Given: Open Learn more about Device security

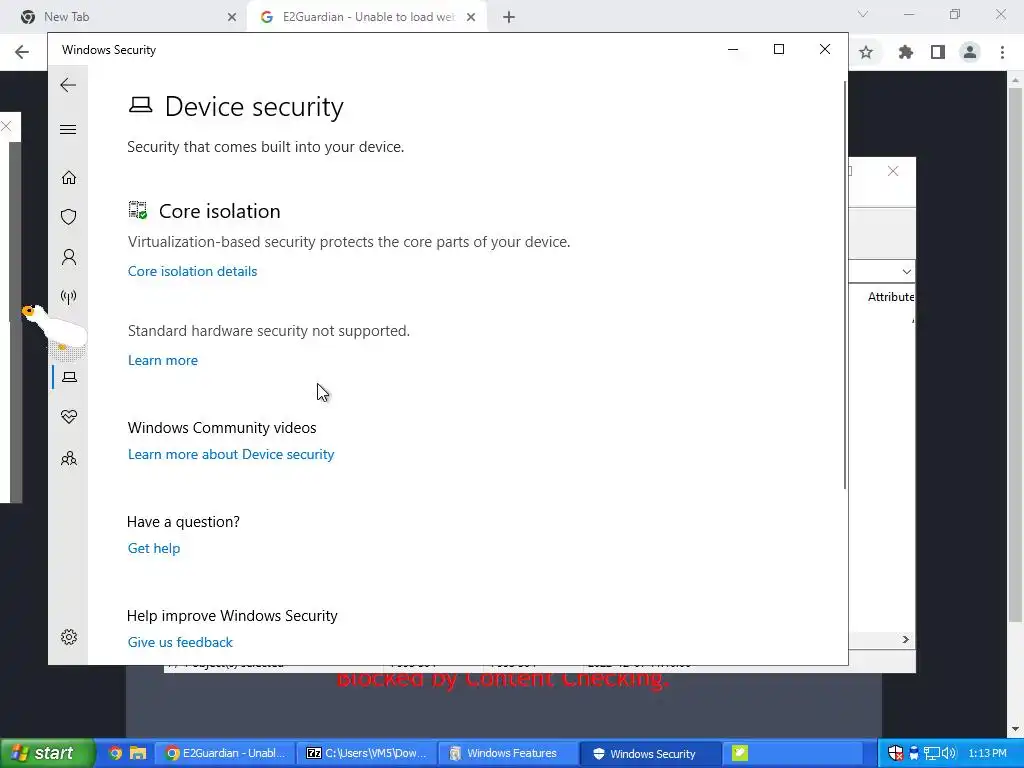Looking at the screenshot, I should [231, 455].
